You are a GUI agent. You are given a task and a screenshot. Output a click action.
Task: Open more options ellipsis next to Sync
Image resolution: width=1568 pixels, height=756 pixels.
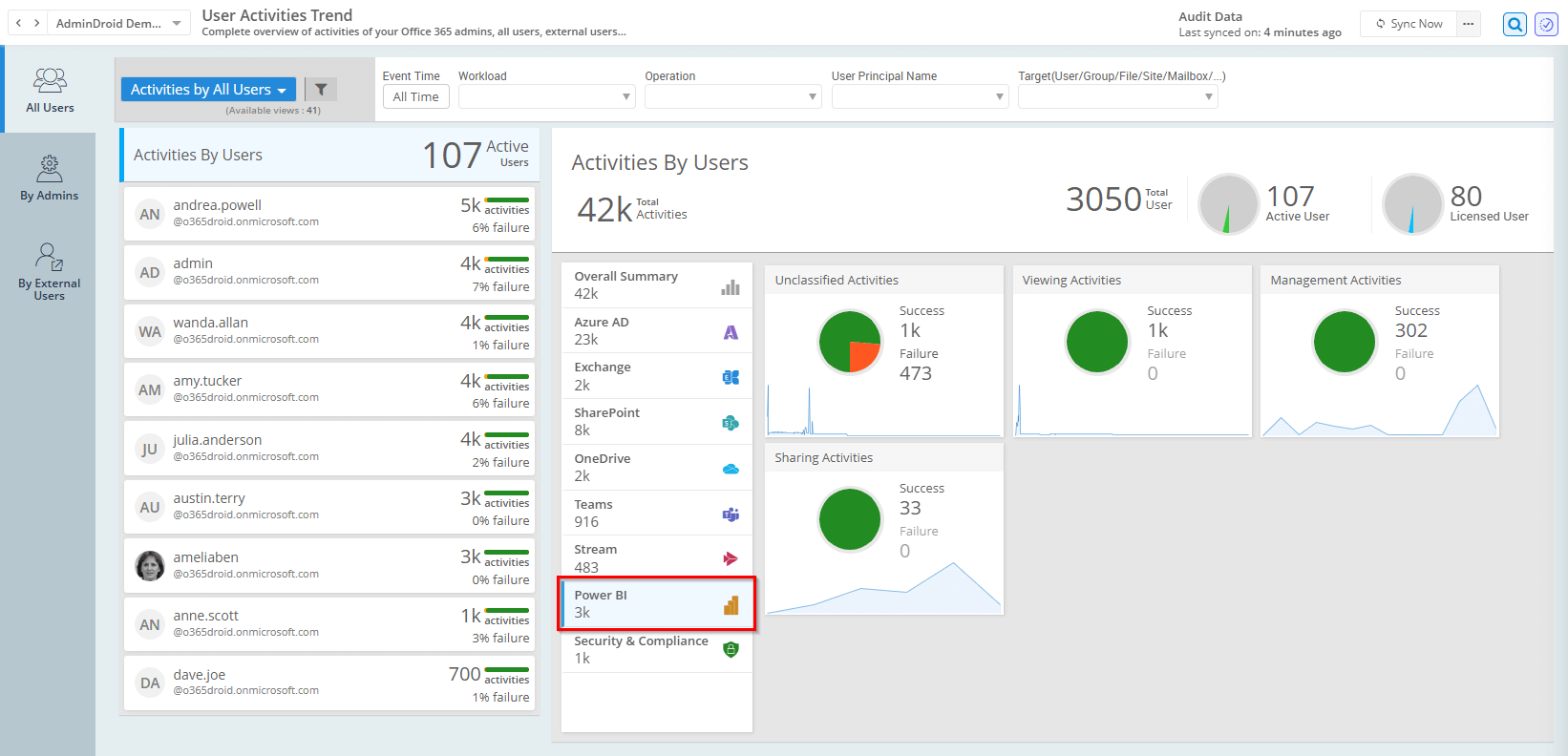[1468, 24]
